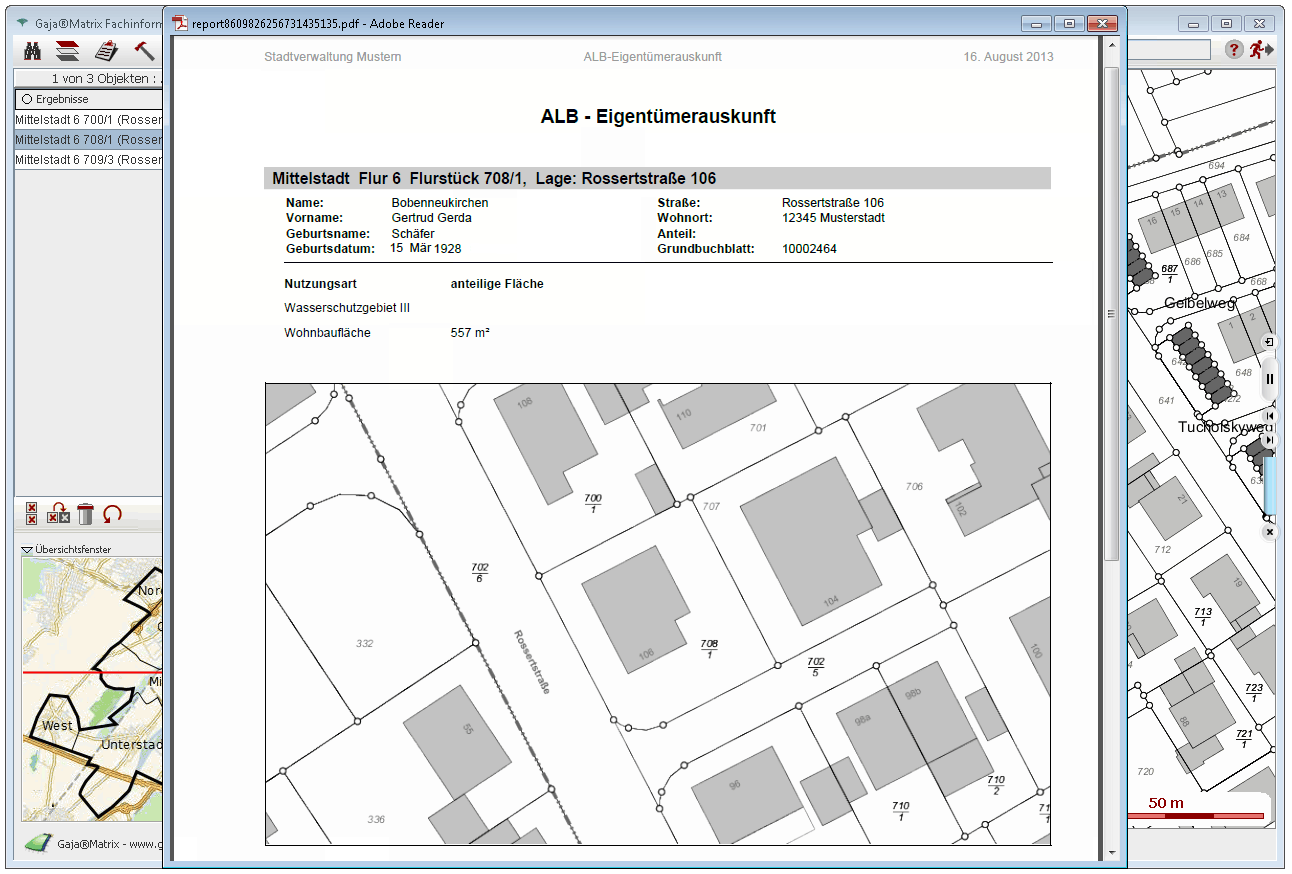
Task: Click the pause button on map side control
Action: [1270, 379]
